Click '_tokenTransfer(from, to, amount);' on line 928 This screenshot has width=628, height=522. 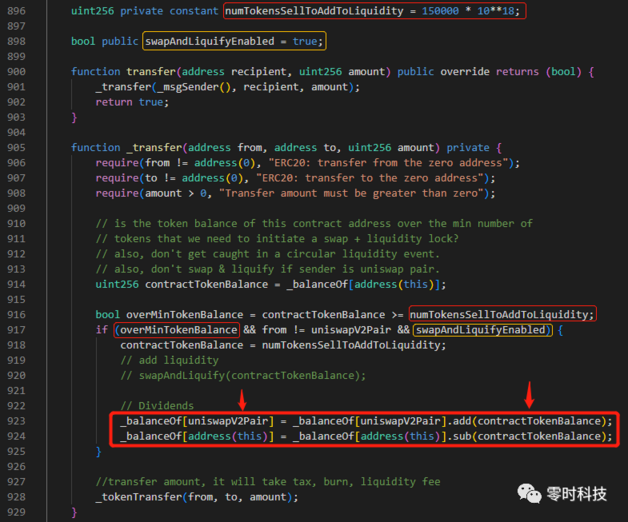point(197,497)
